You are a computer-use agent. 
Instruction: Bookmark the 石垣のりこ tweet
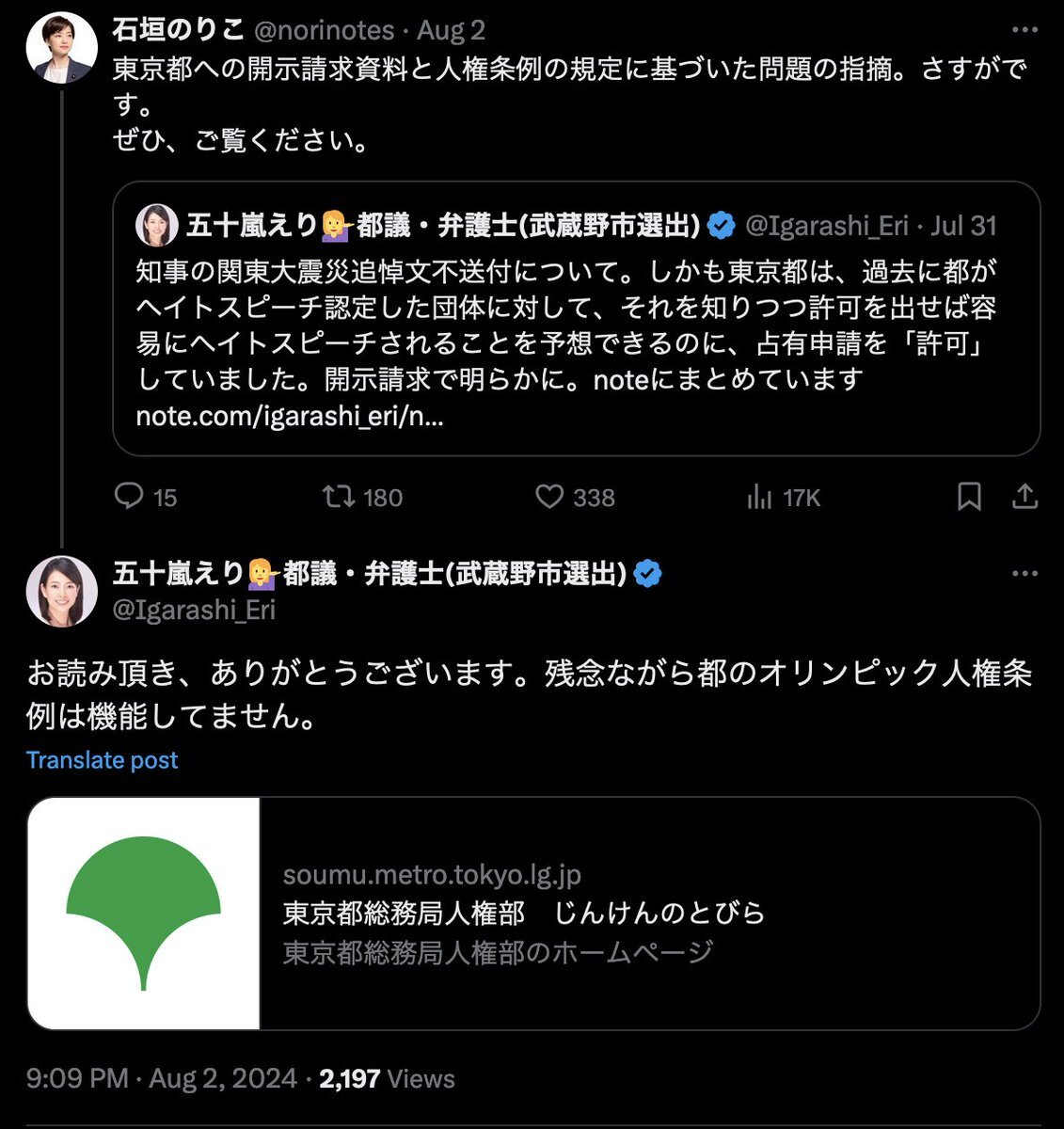click(x=969, y=497)
